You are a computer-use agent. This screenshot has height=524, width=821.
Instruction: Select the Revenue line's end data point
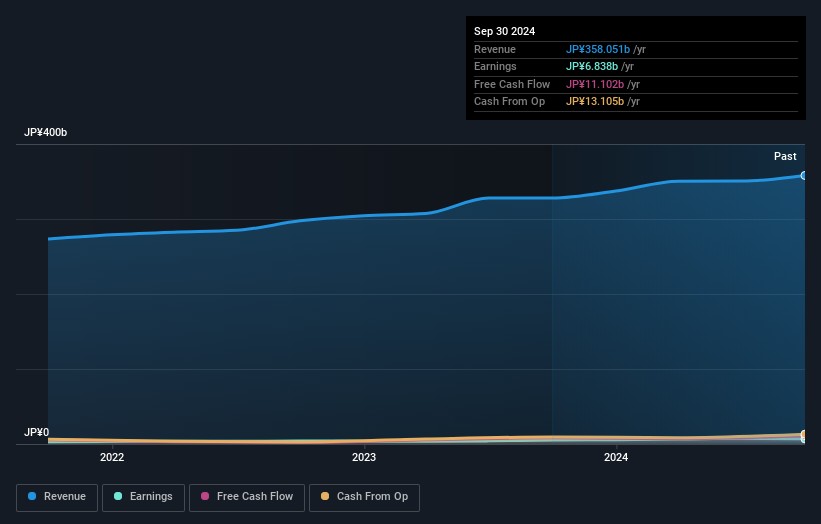[x=803, y=176]
